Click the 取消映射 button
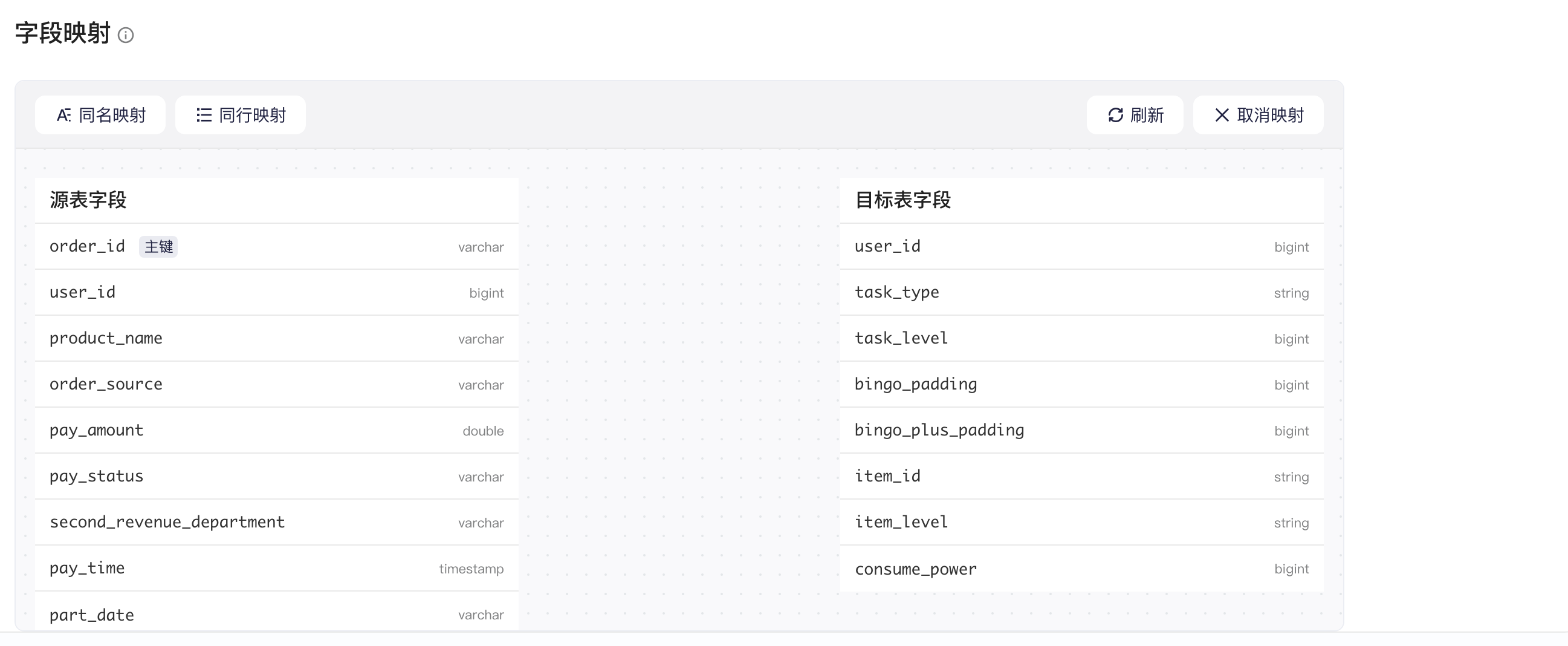The width and height of the screenshot is (1568, 646). pos(1258,115)
